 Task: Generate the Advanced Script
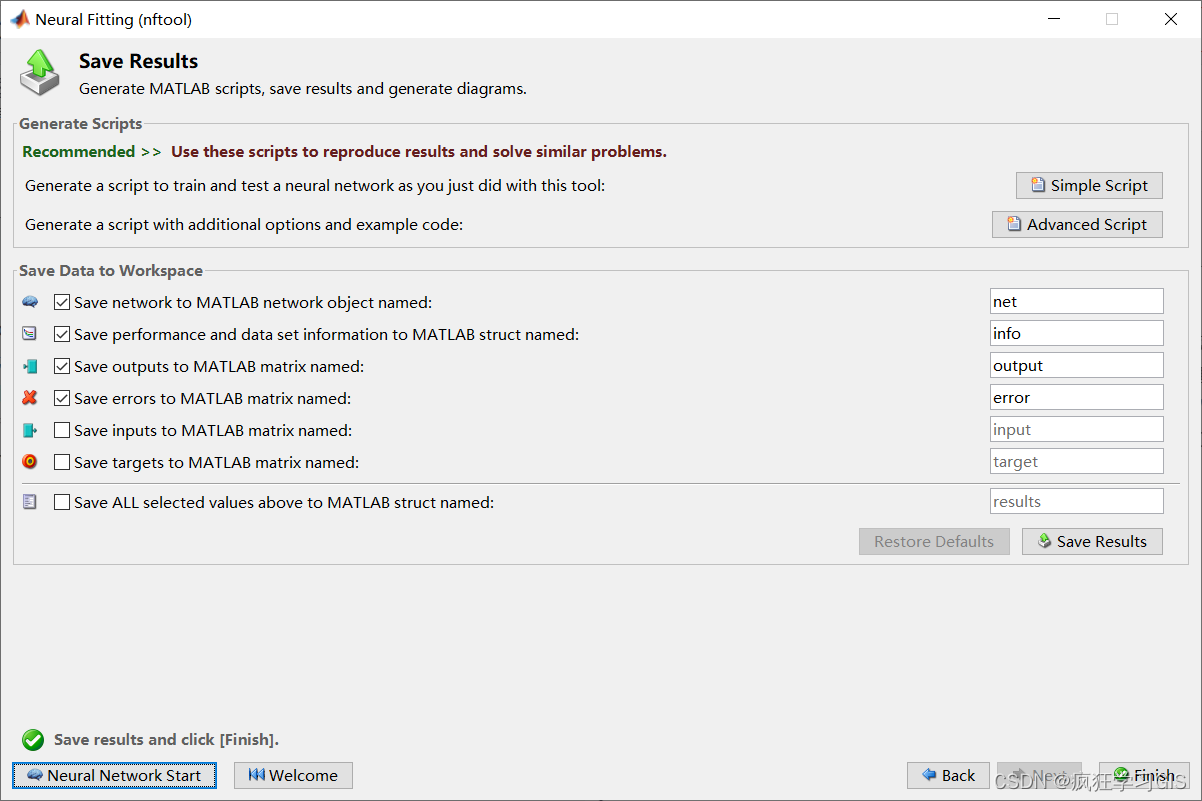[x=1077, y=224]
